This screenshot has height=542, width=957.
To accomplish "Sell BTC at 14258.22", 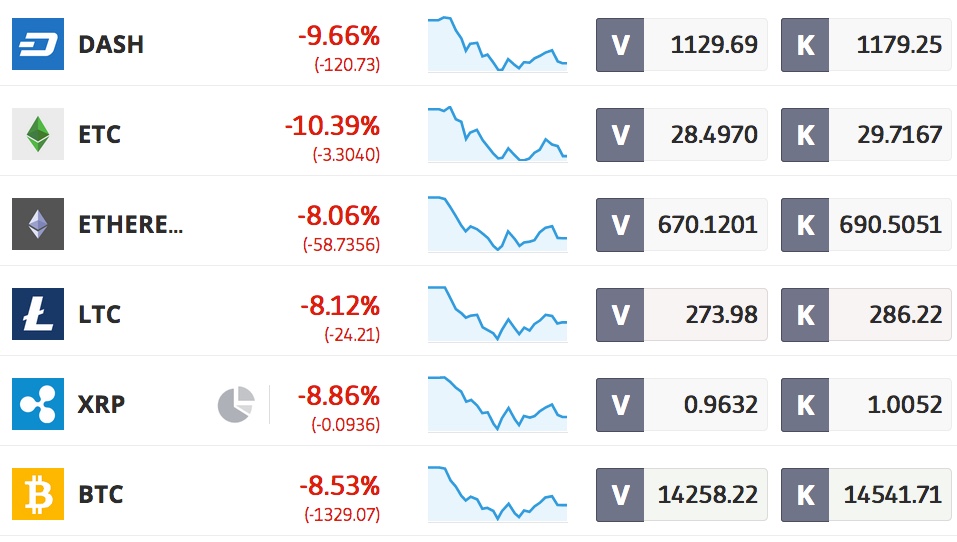I will pyautogui.click(x=681, y=494).
